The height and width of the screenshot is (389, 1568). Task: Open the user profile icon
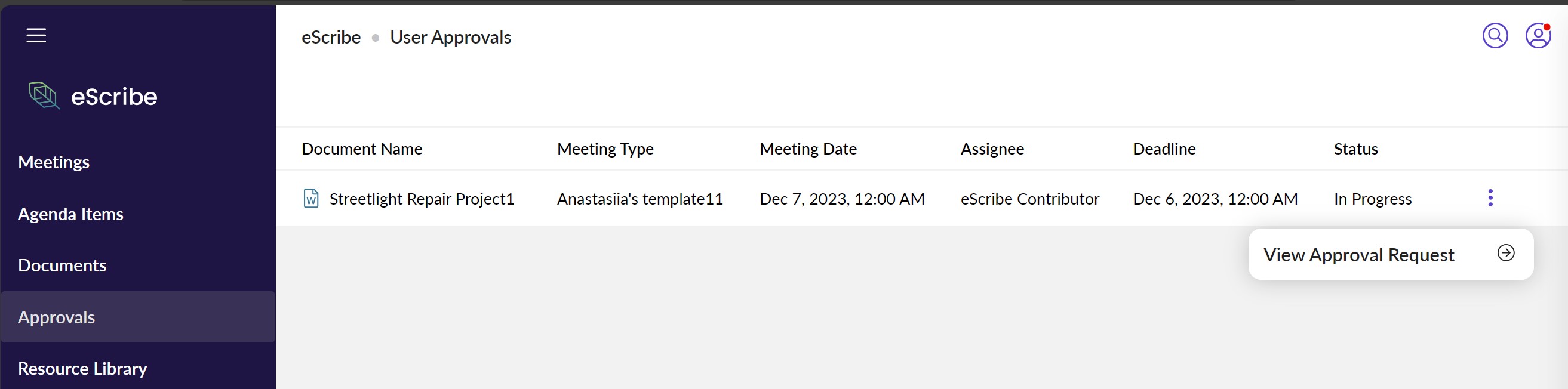tap(1537, 36)
